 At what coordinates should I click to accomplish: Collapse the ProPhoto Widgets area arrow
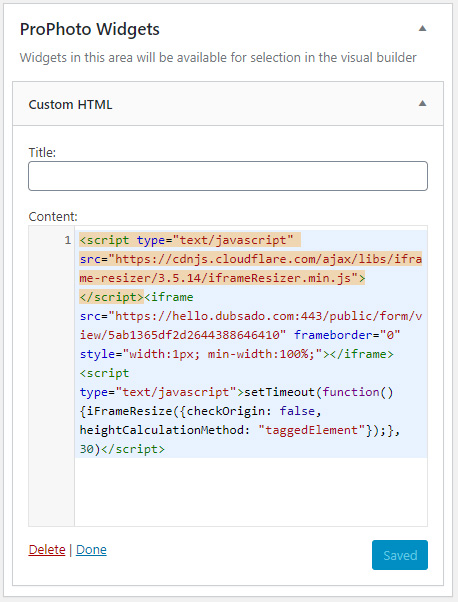click(422, 28)
